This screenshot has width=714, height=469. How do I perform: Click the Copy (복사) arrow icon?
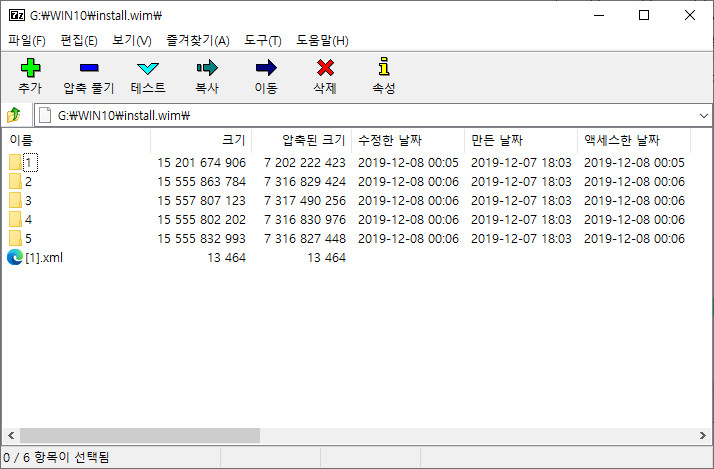(x=207, y=68)
